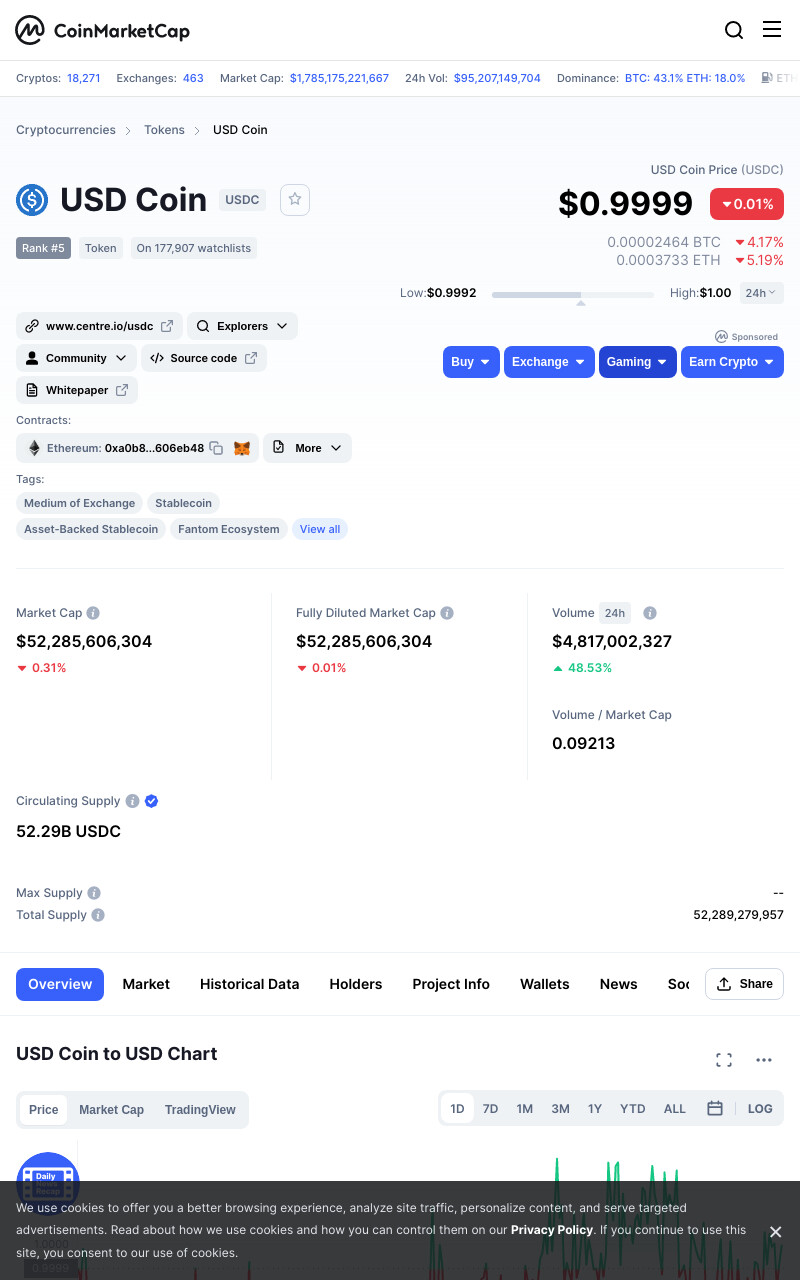Screen dimensions: 800x1280
Task: Show Circulating Supply info icon
Action: [131, 801]
